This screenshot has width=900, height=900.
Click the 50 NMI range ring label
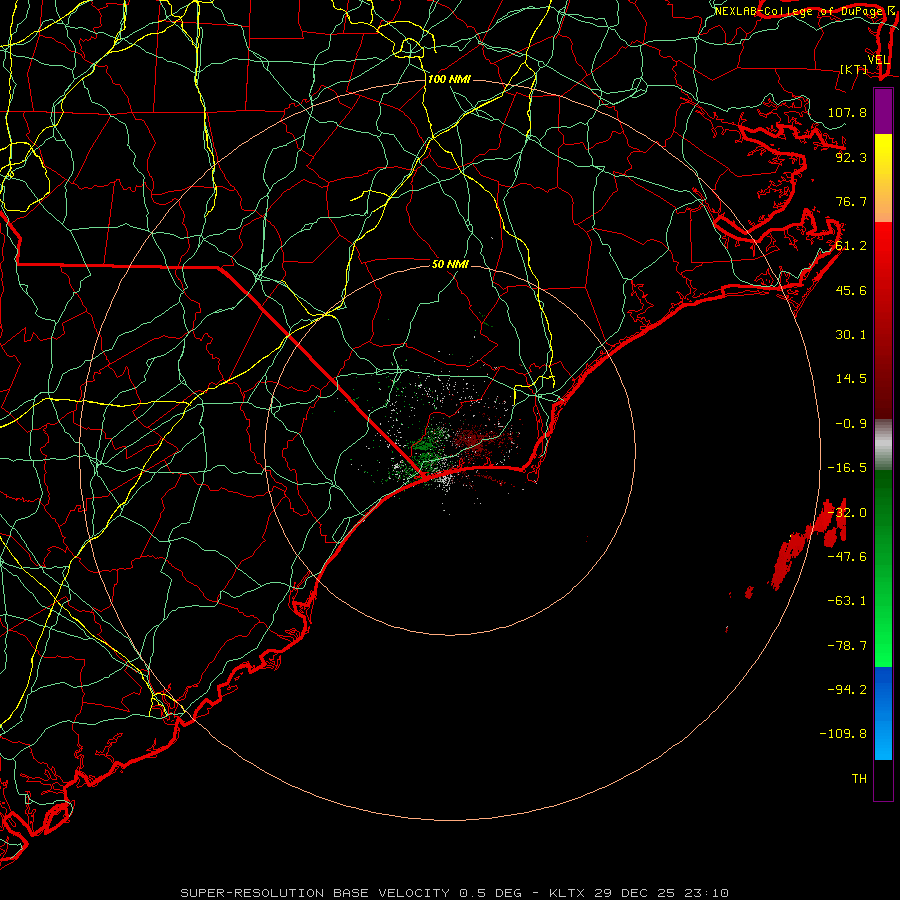point(450,264)
